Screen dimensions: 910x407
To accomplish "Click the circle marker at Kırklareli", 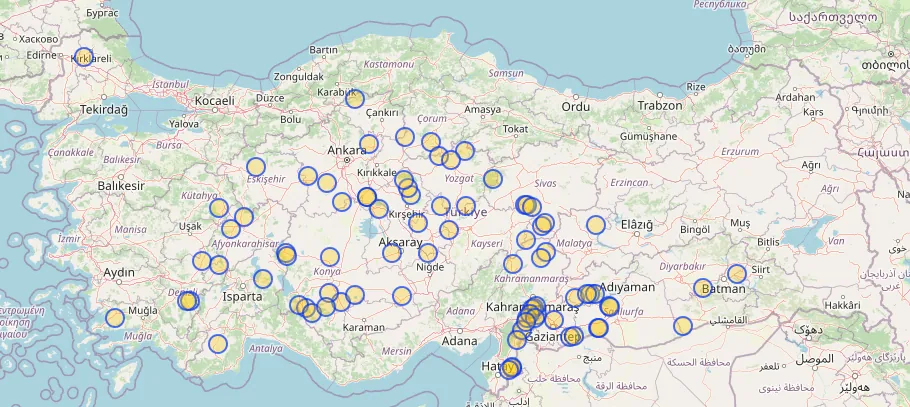I will click(x=83, y=59).
